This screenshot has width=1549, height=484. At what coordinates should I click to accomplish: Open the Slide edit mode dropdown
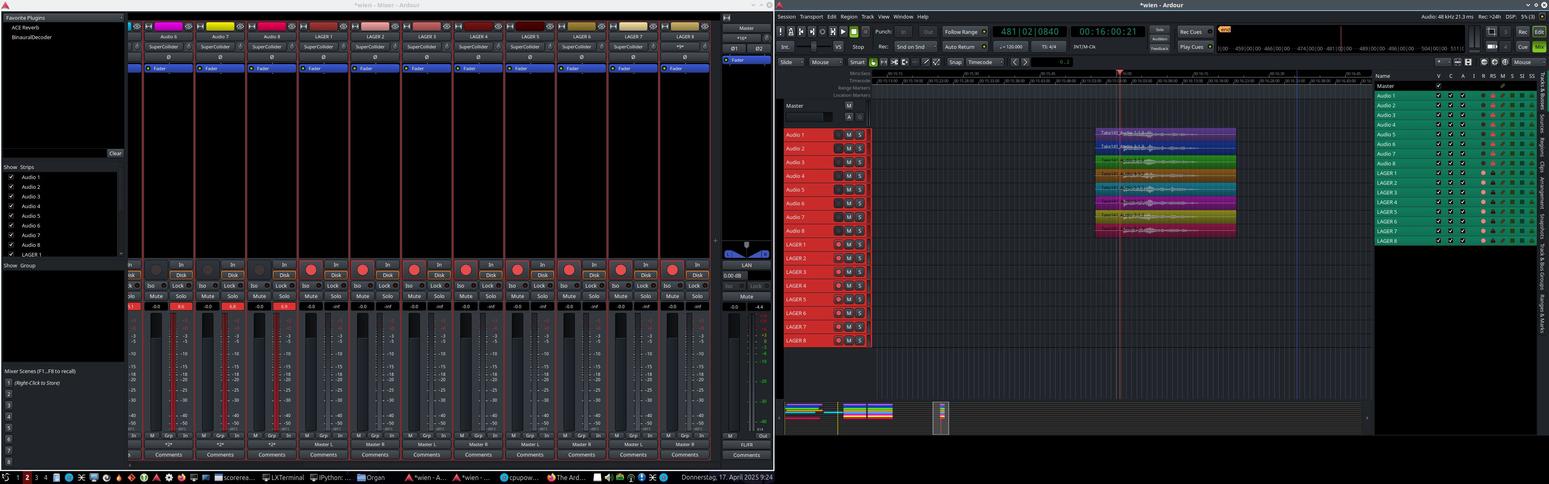tap(791, 62)
